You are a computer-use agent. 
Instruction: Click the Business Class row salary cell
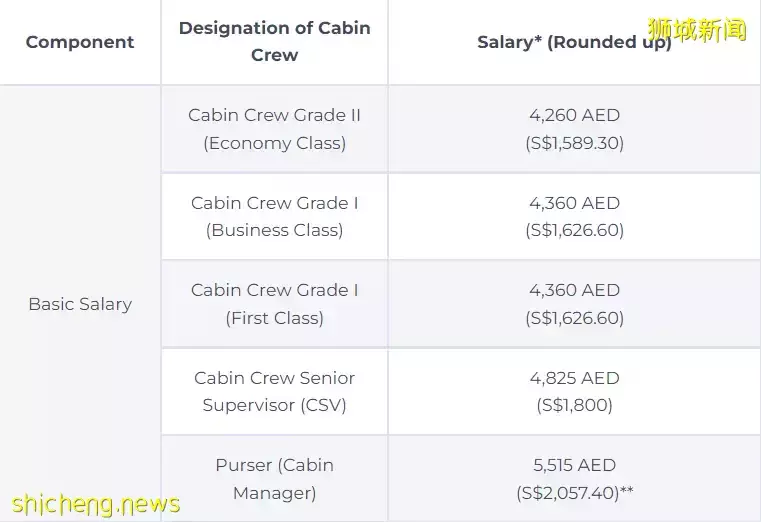574,216
